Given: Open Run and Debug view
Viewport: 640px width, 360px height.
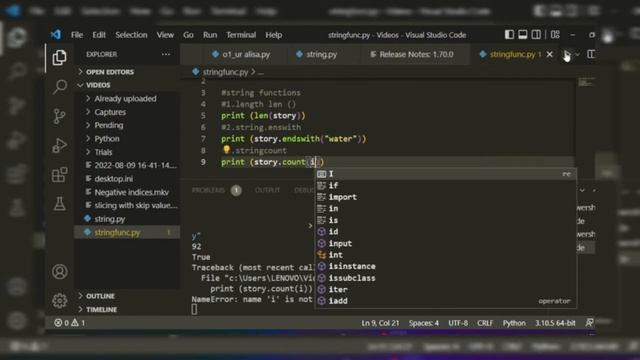Looking at the screenshot, I should pyautogui.click(x=60, y=146).
